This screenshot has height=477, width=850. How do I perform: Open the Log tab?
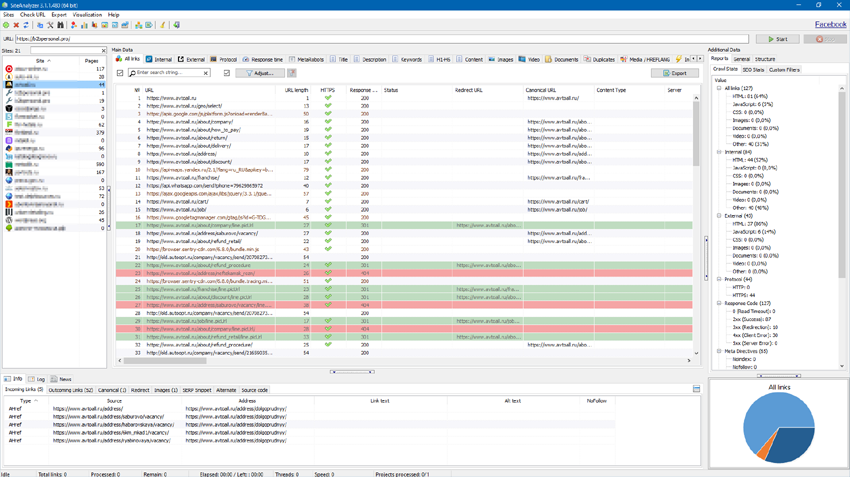[37, 379]
